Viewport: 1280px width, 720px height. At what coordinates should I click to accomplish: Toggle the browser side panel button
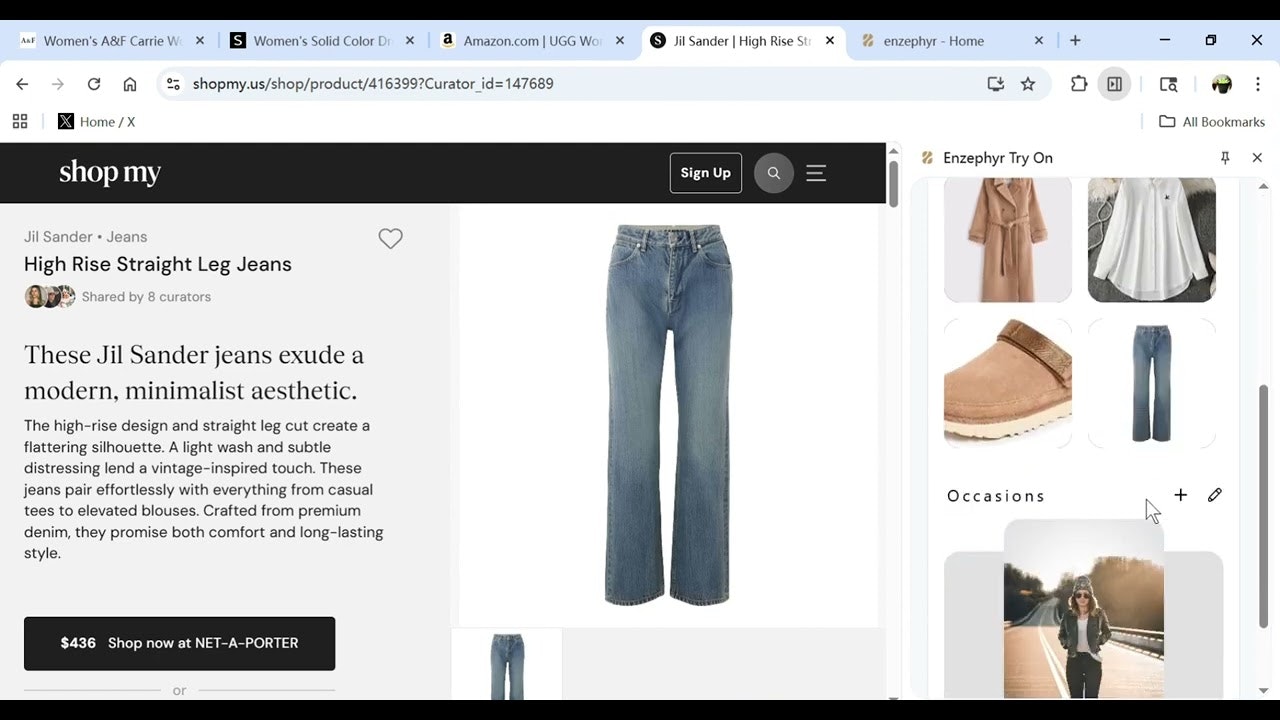pos(1114,84)
